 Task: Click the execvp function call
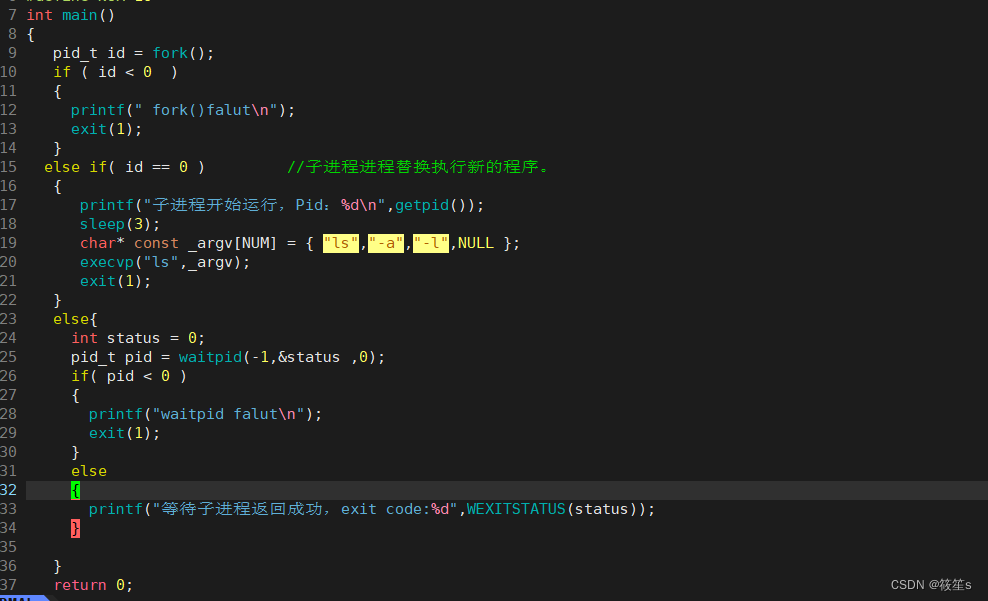pyautogui.click(x=107, y=262)
